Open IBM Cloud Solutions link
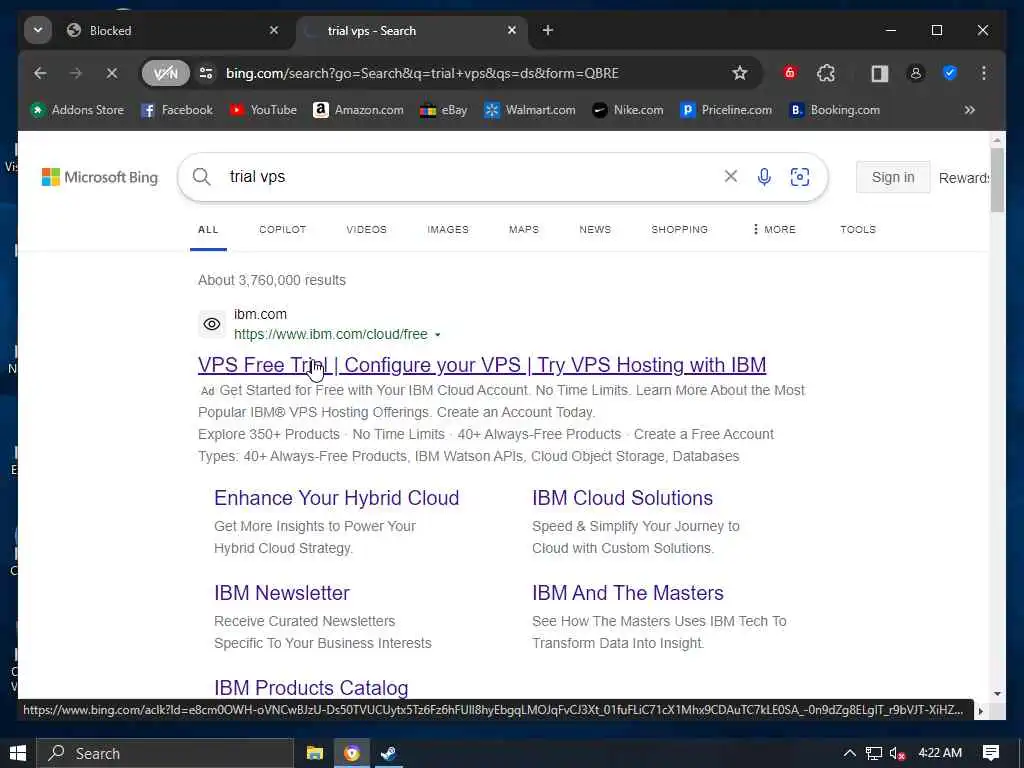 click(622, 498)
